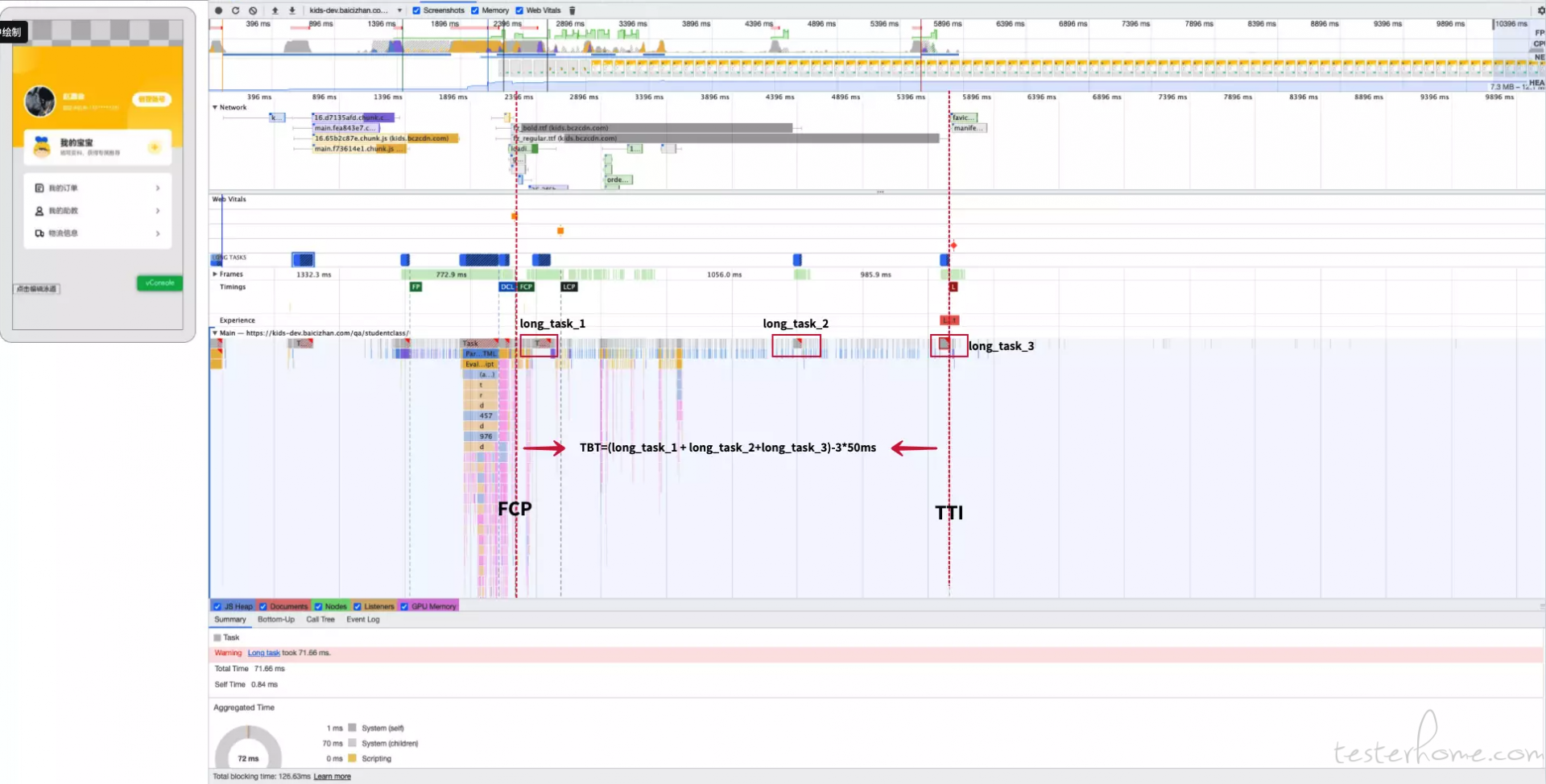Click the 1332.3 ms frame

[313, 274]
